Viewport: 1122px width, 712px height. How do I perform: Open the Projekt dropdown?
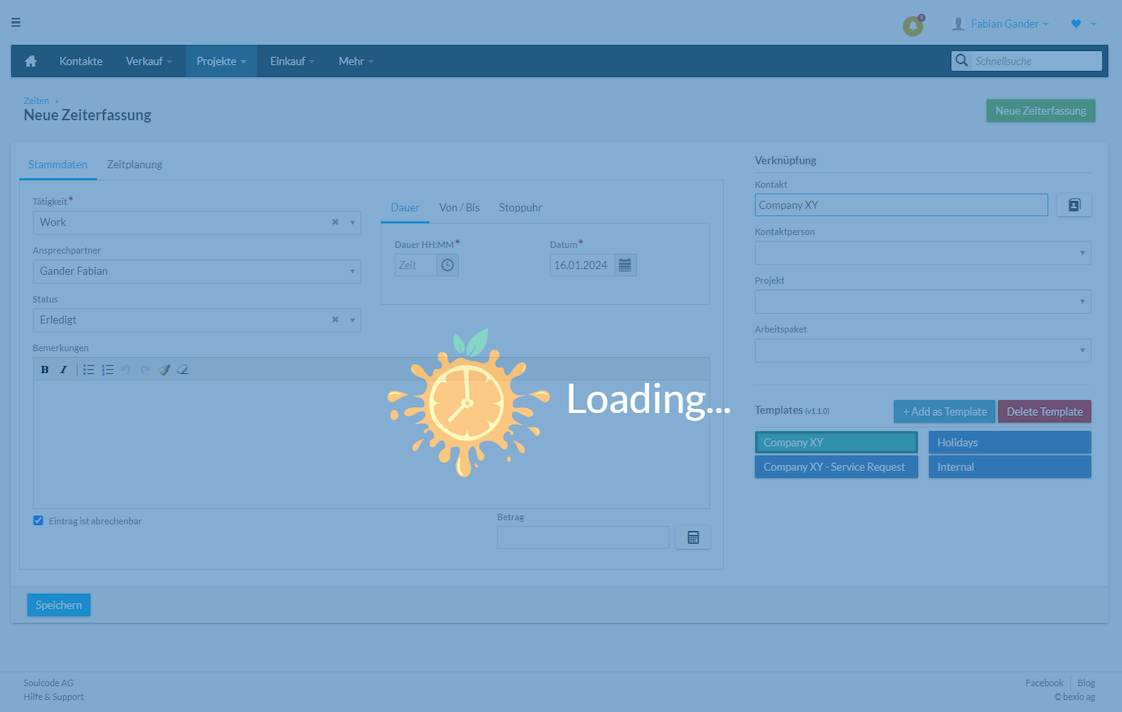(1081, 301)
